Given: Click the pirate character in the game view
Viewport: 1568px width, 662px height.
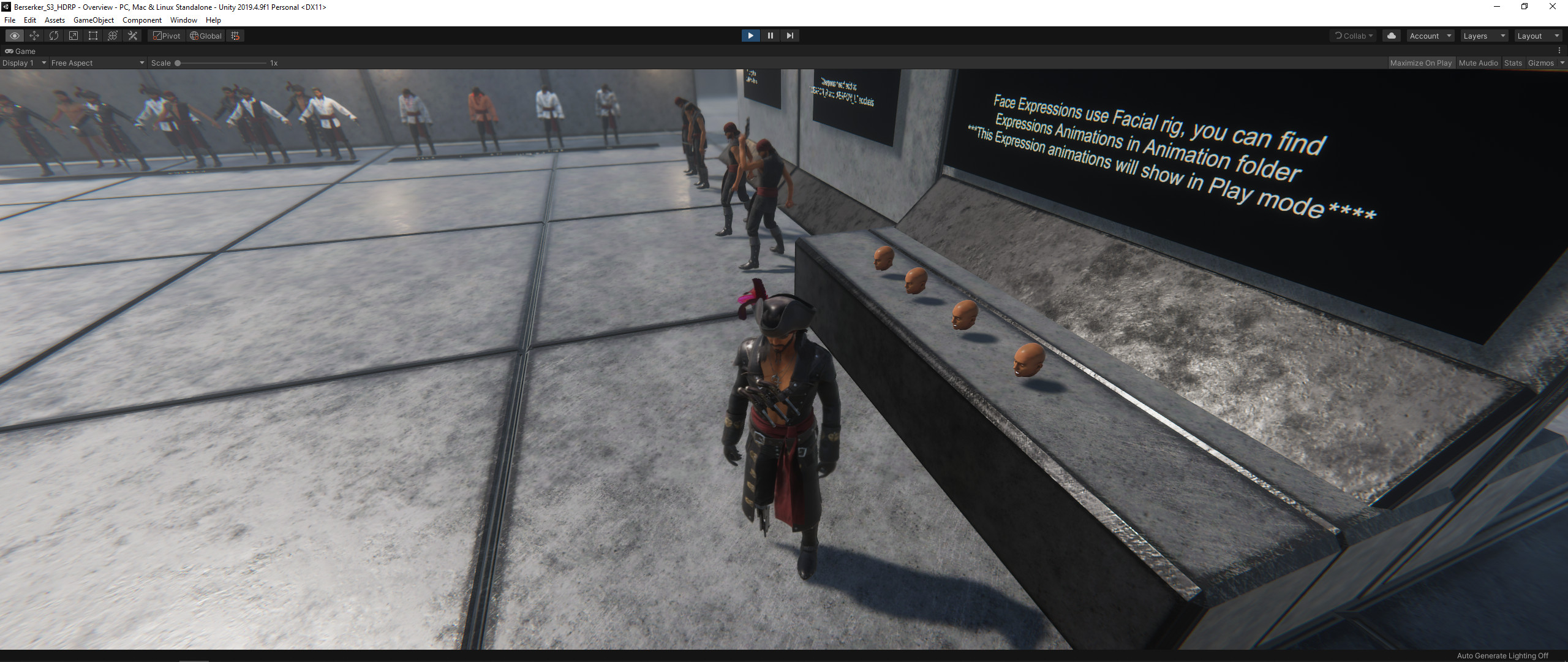Looking at the screenshot, I should point(781,429).
